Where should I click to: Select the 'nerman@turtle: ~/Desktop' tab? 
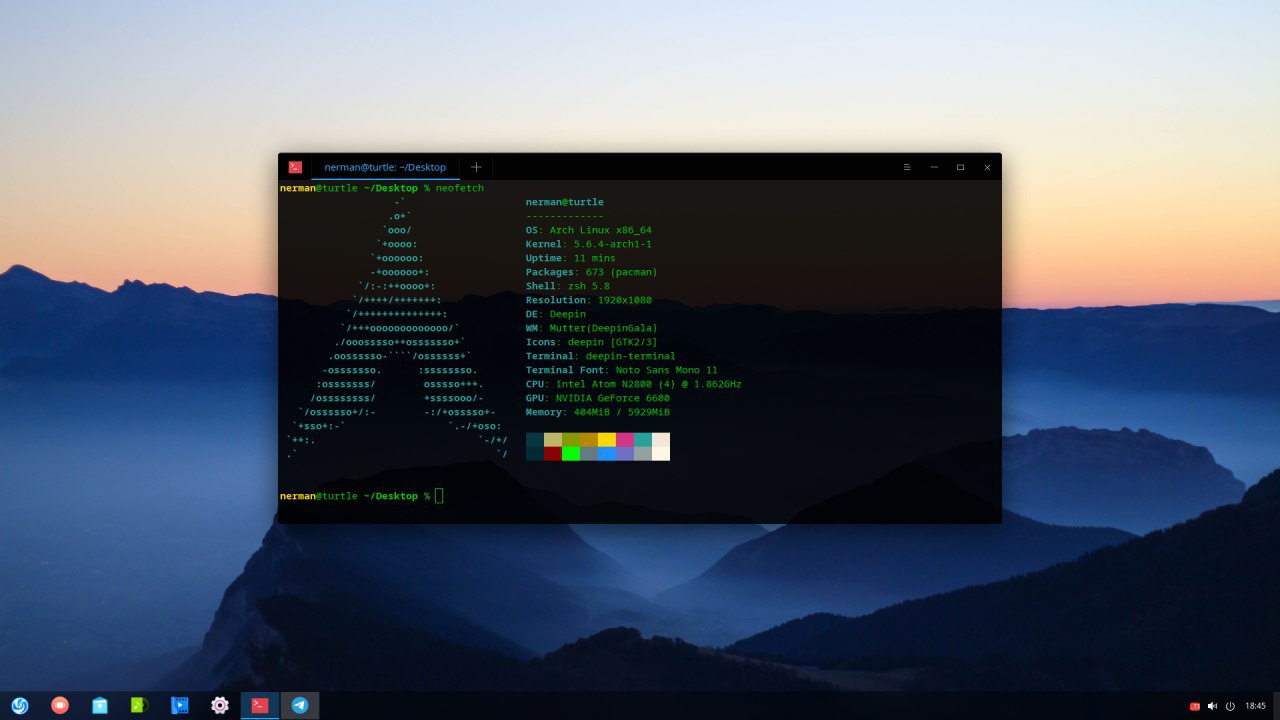pyautogui.click(x=385, y=167)
